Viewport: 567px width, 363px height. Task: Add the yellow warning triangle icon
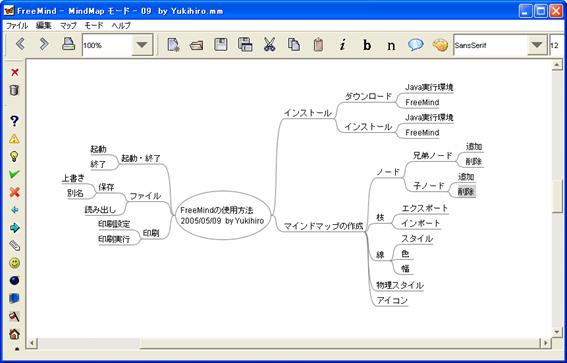tap(14, 138)
